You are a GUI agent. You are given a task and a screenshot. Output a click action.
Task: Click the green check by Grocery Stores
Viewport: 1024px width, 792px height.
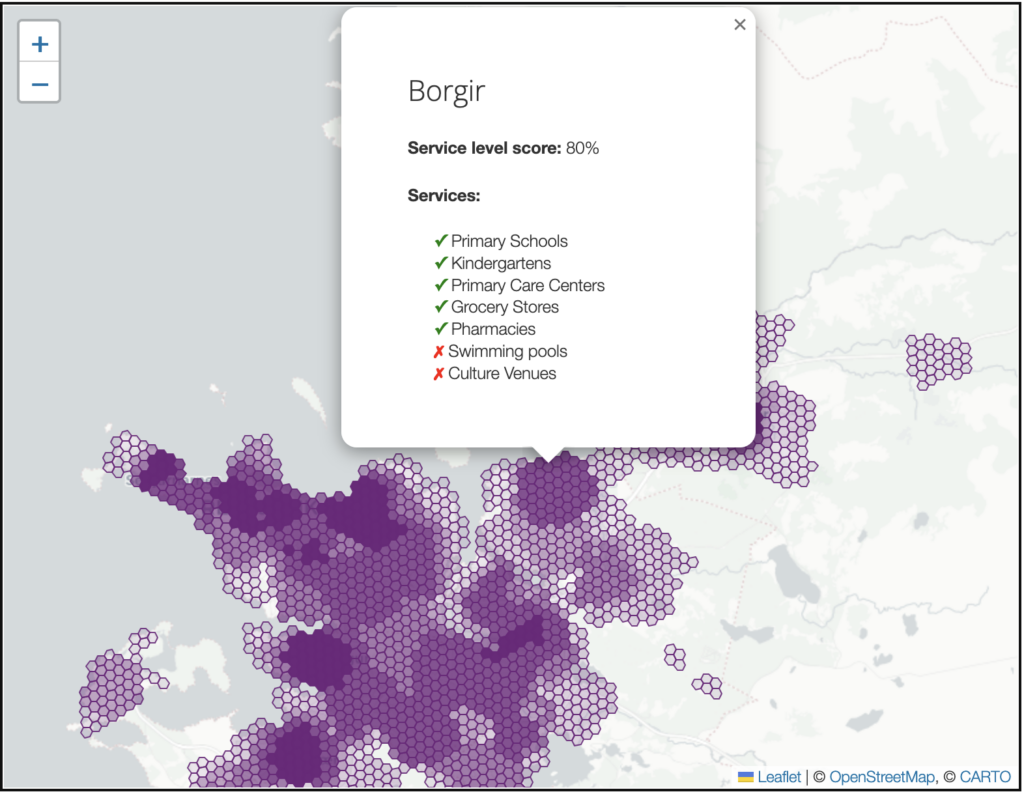point(440,307)
